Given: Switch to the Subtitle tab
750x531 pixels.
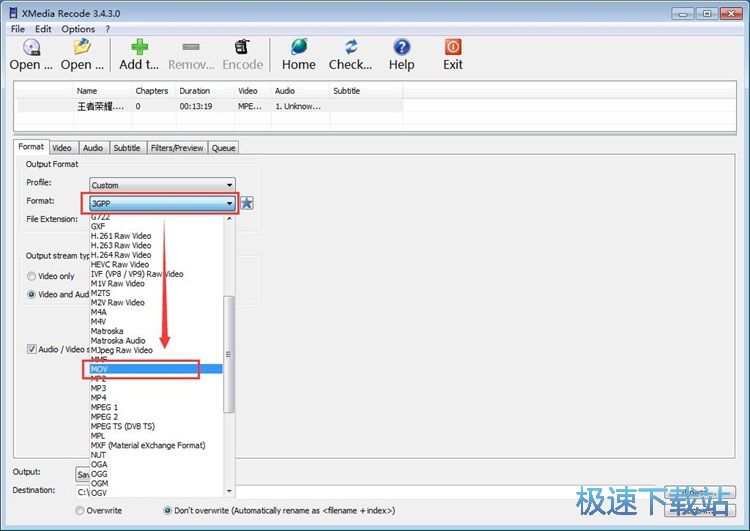Looking at the screenshot, I should click(127, 148).
